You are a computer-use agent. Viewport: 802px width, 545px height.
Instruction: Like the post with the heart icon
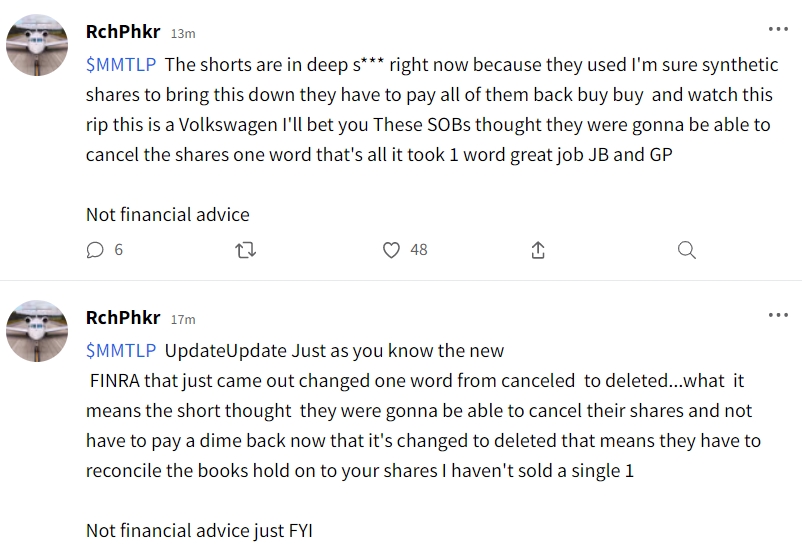pyautogui.click(x=392, y=250)
